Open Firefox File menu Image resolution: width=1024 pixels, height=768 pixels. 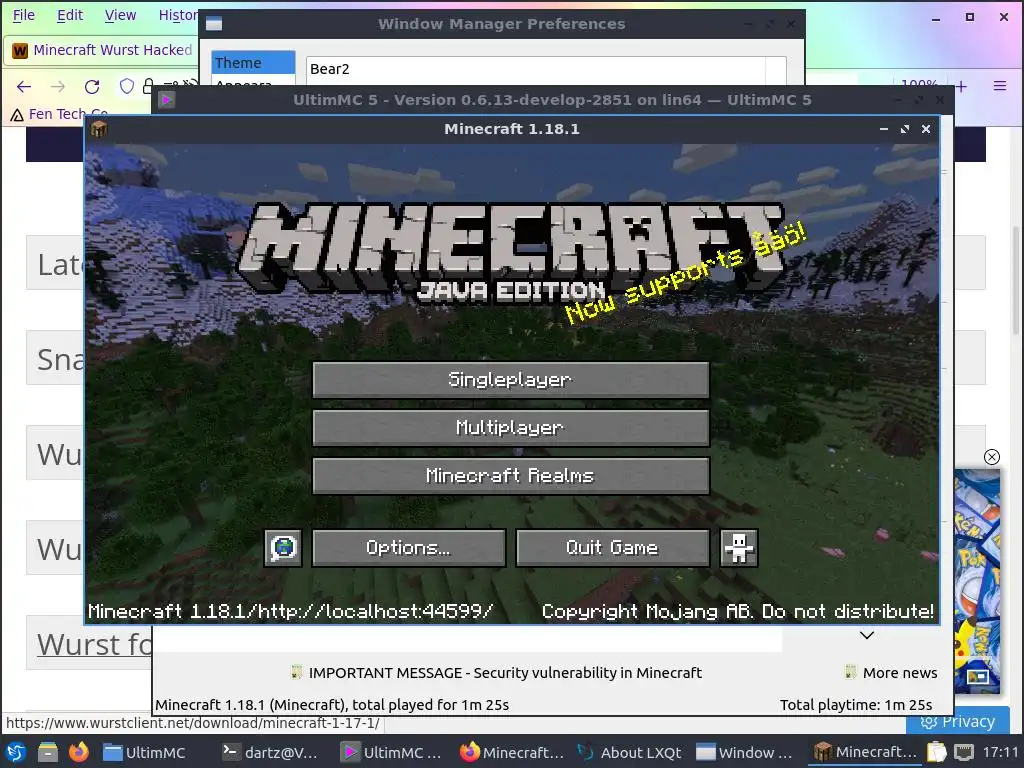pyautogui.click(x=24, y=15)
